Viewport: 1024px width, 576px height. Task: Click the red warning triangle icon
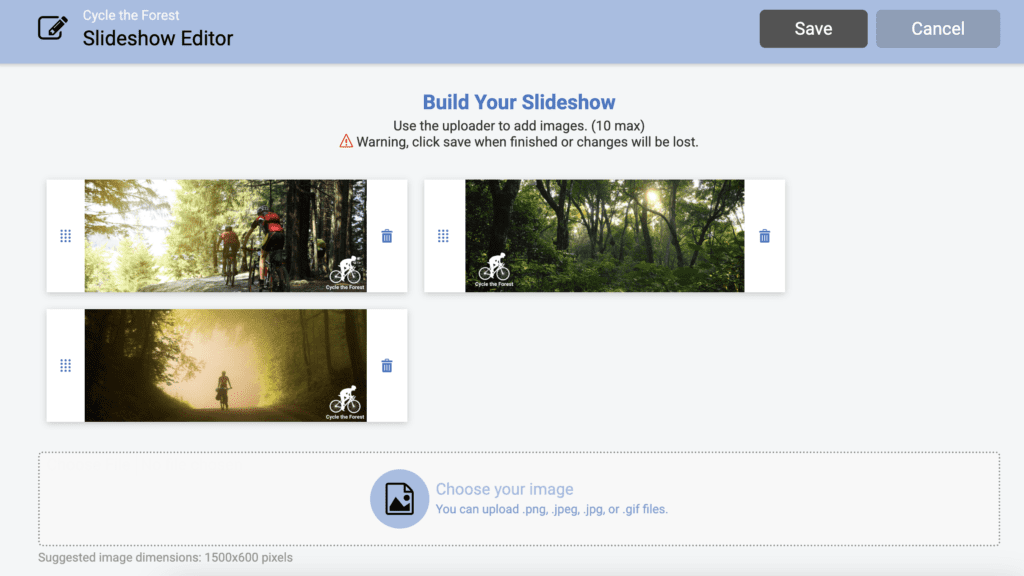point(346,141)
